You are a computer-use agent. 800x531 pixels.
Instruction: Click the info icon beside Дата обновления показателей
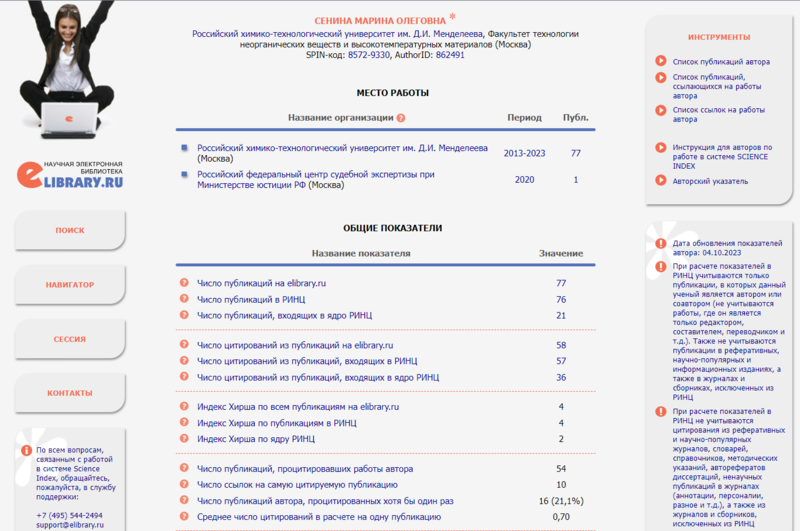(x=661, y=243)
